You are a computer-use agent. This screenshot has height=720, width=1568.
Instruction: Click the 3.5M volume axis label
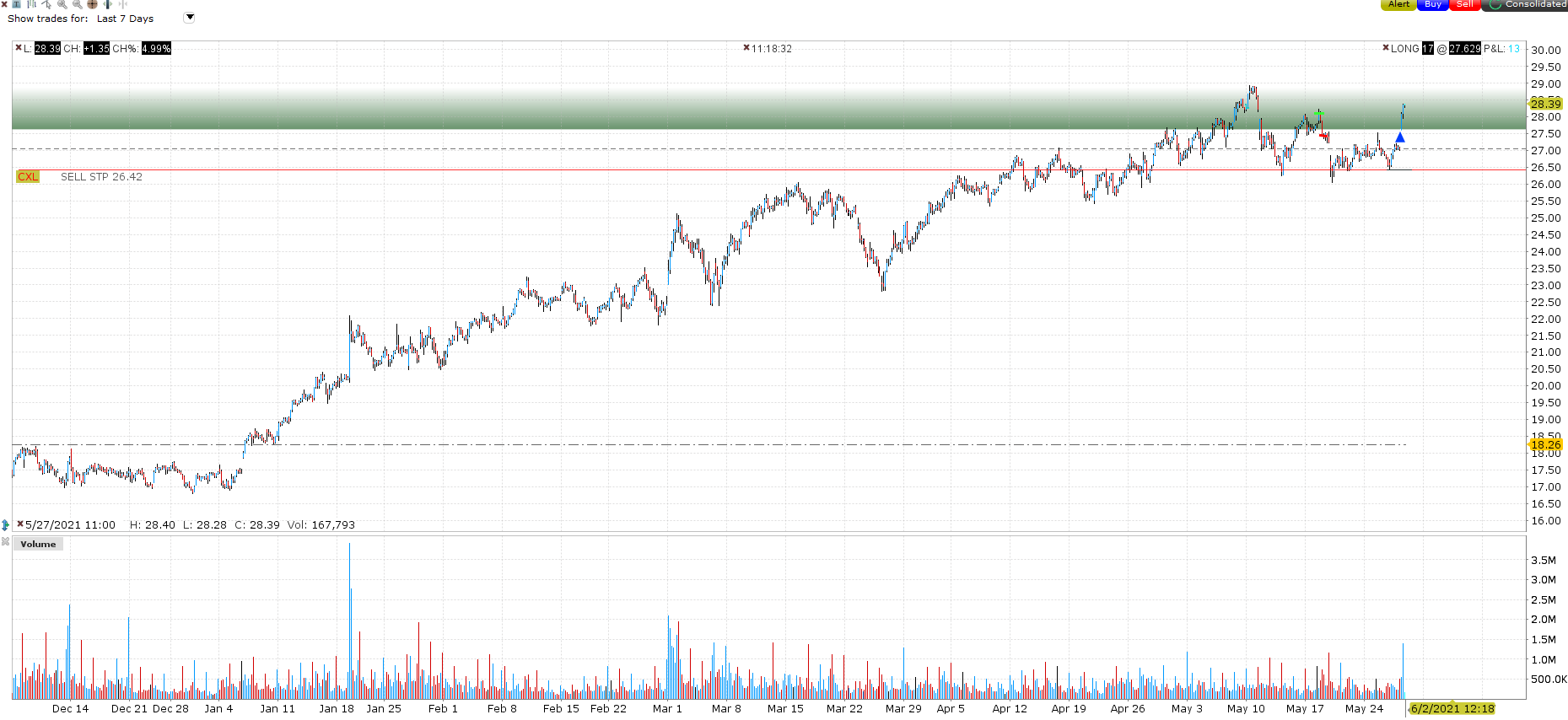pyautogui.click(x=1544, y=560)
